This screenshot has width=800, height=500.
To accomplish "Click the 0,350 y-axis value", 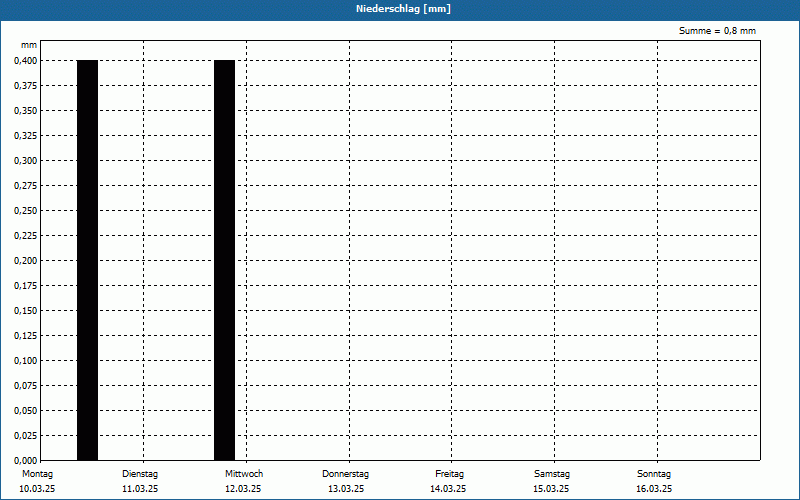I will tap(26, 111).
